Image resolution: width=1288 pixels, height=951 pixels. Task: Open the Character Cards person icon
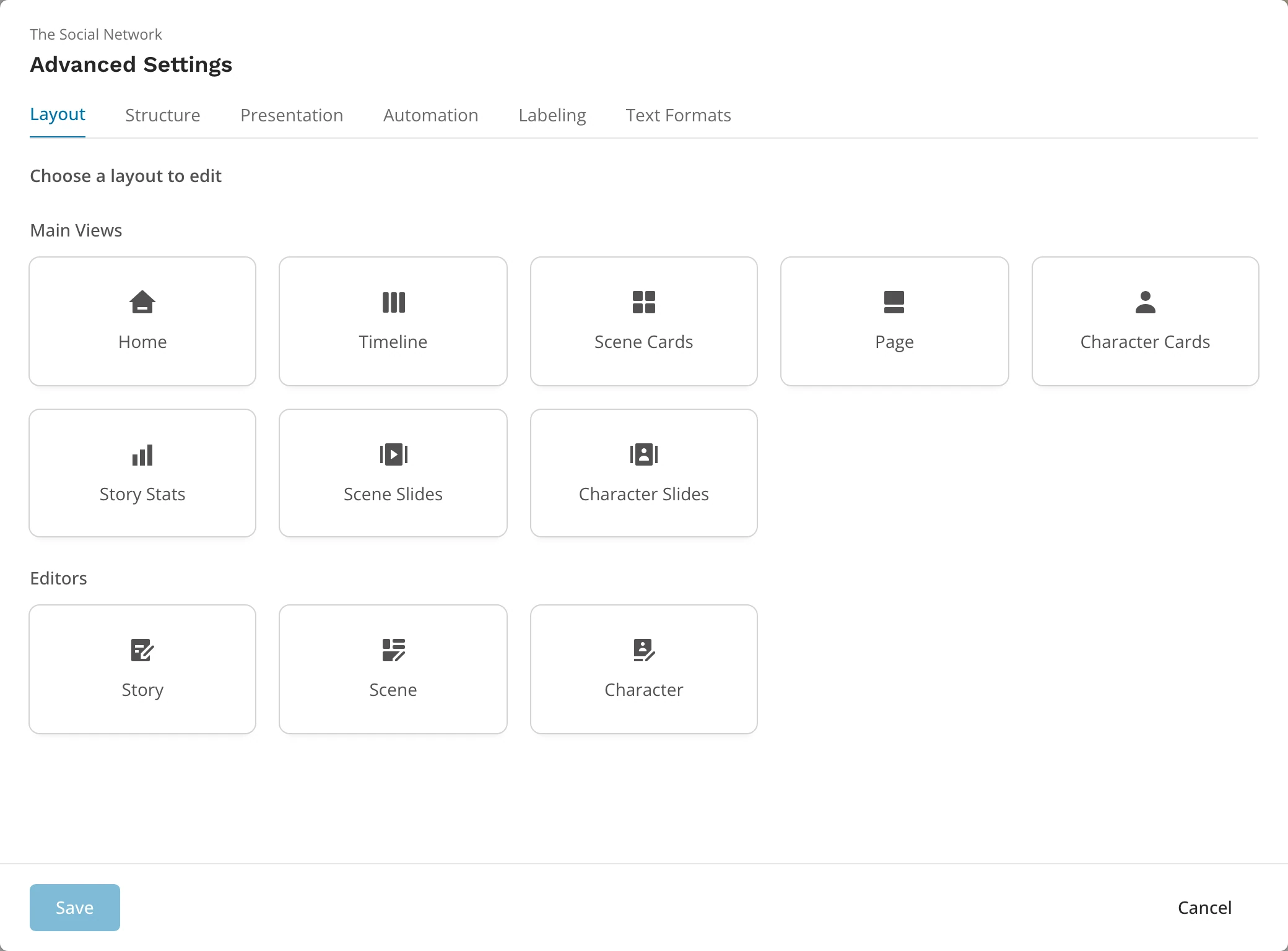[1146, 302]
